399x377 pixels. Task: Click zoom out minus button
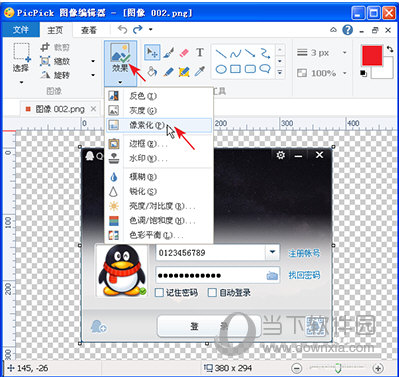[296, 368]
